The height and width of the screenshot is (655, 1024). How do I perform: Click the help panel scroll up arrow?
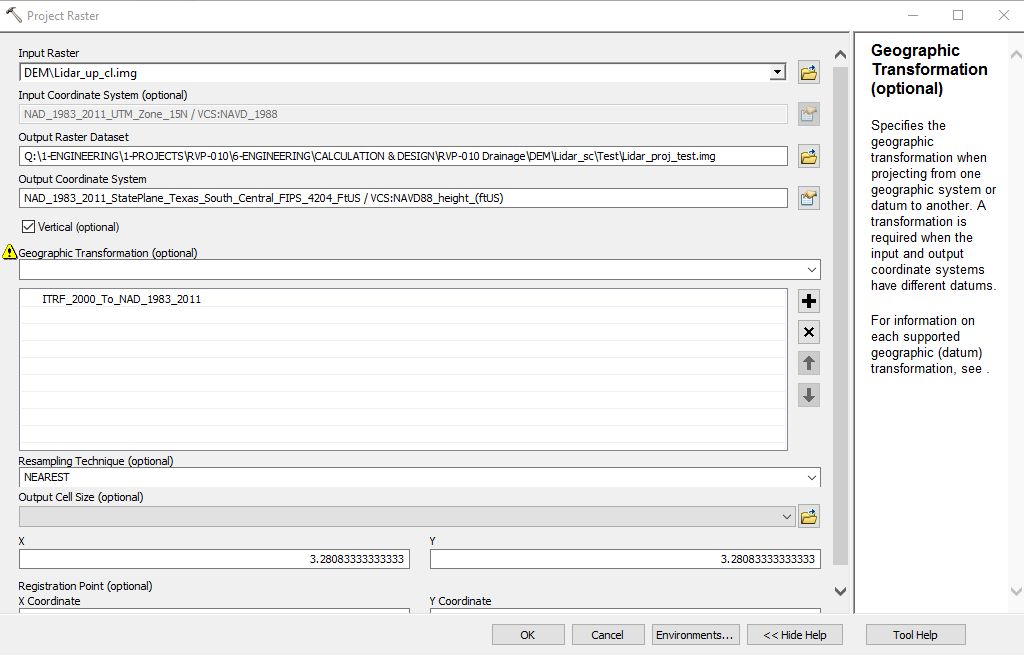click(1016, 55)
